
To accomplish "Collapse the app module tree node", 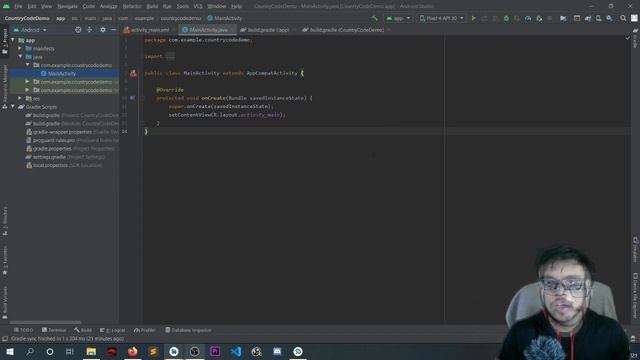I will 13,40.
